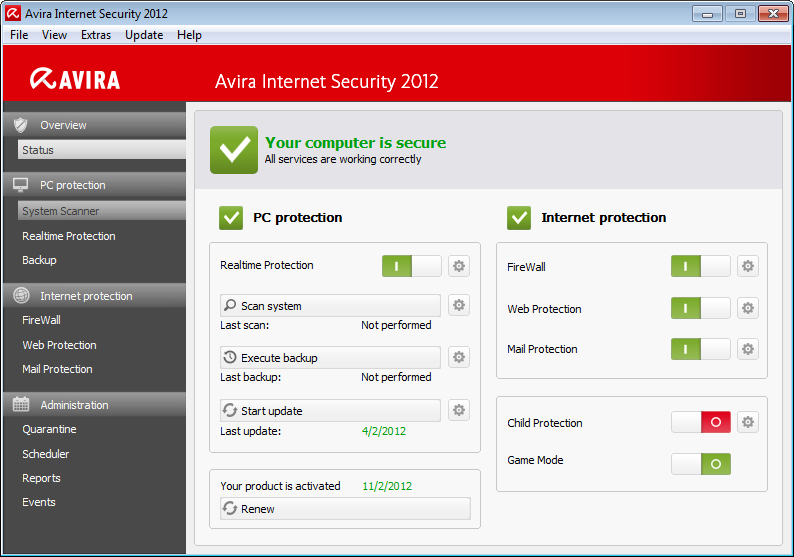Image resolution: width=794 pixels, height=557 pixels.
Task: Open the Update menu
Action: click(144, 35)
